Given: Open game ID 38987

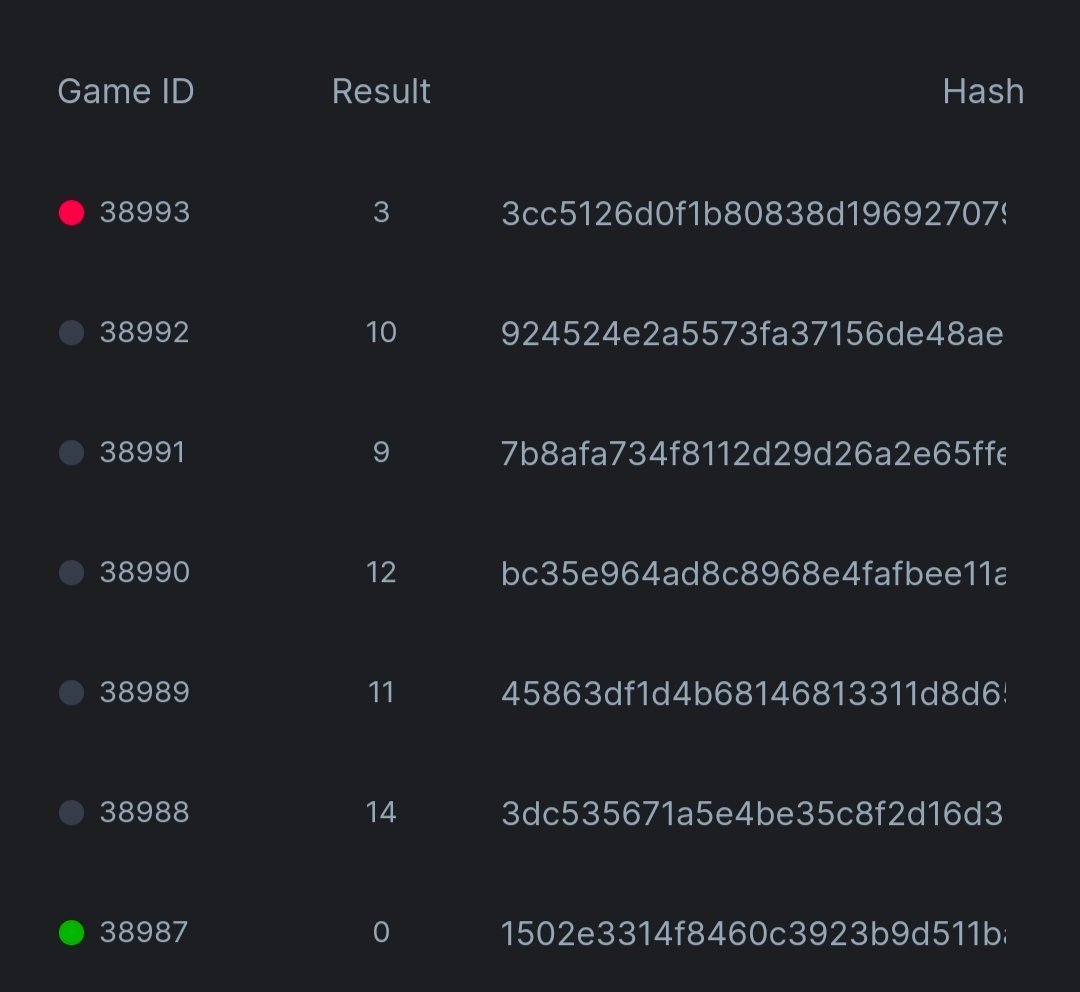Looking at the screenshot, I should pyautogui.click(x=145, y=932).
